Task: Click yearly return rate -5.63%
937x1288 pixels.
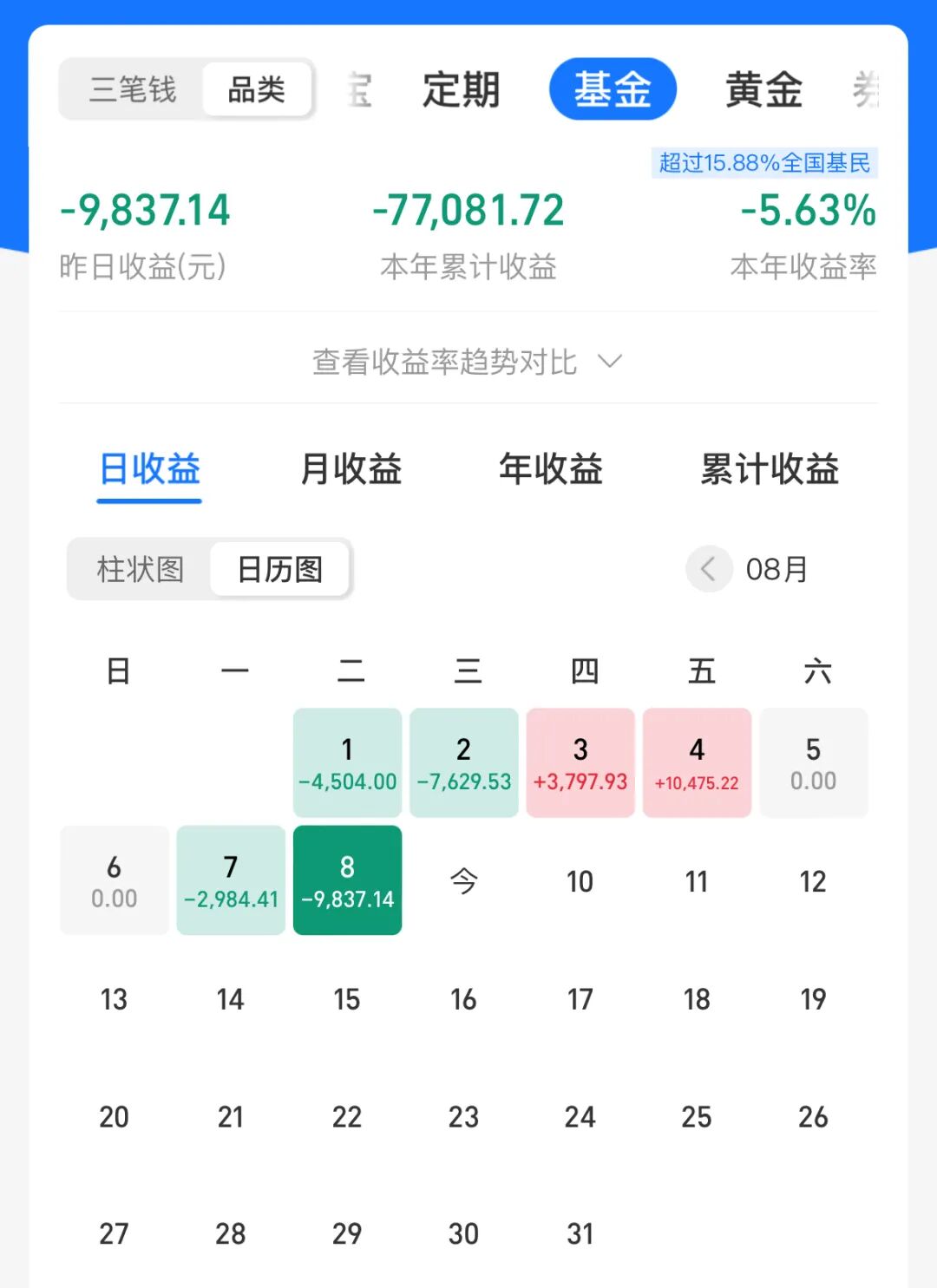Action: pyautogui.click(x=808, y=210)
